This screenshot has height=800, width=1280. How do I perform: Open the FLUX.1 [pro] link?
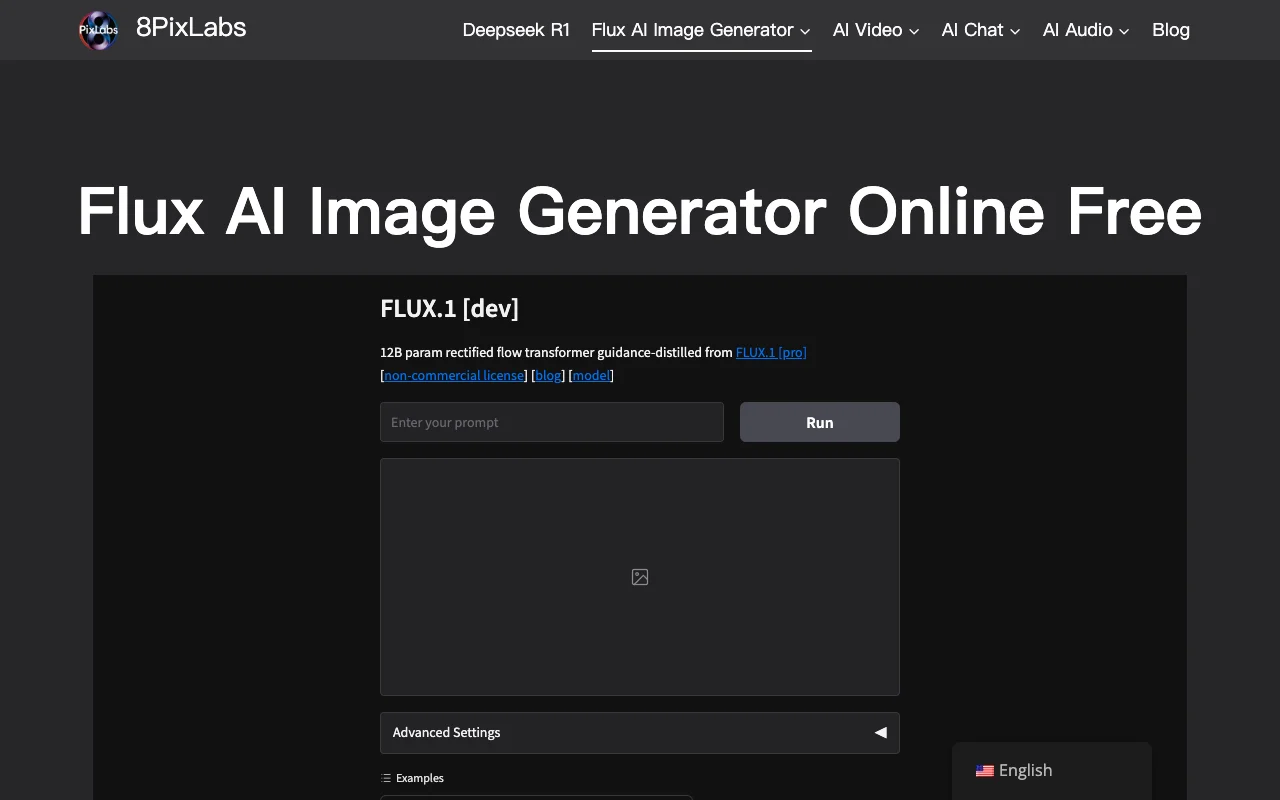point(771,352)
